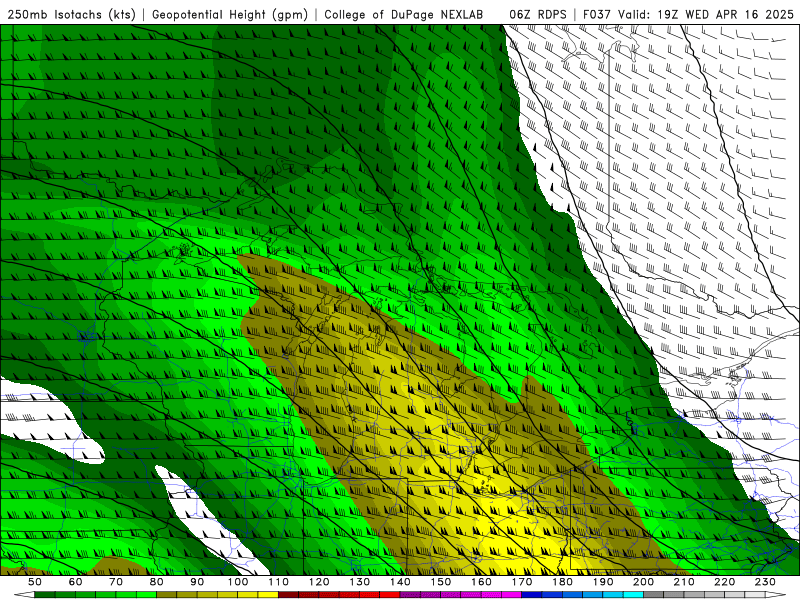Click the '160' colorbar label
This screenshot has width=800, height=600.
(481, 582)
